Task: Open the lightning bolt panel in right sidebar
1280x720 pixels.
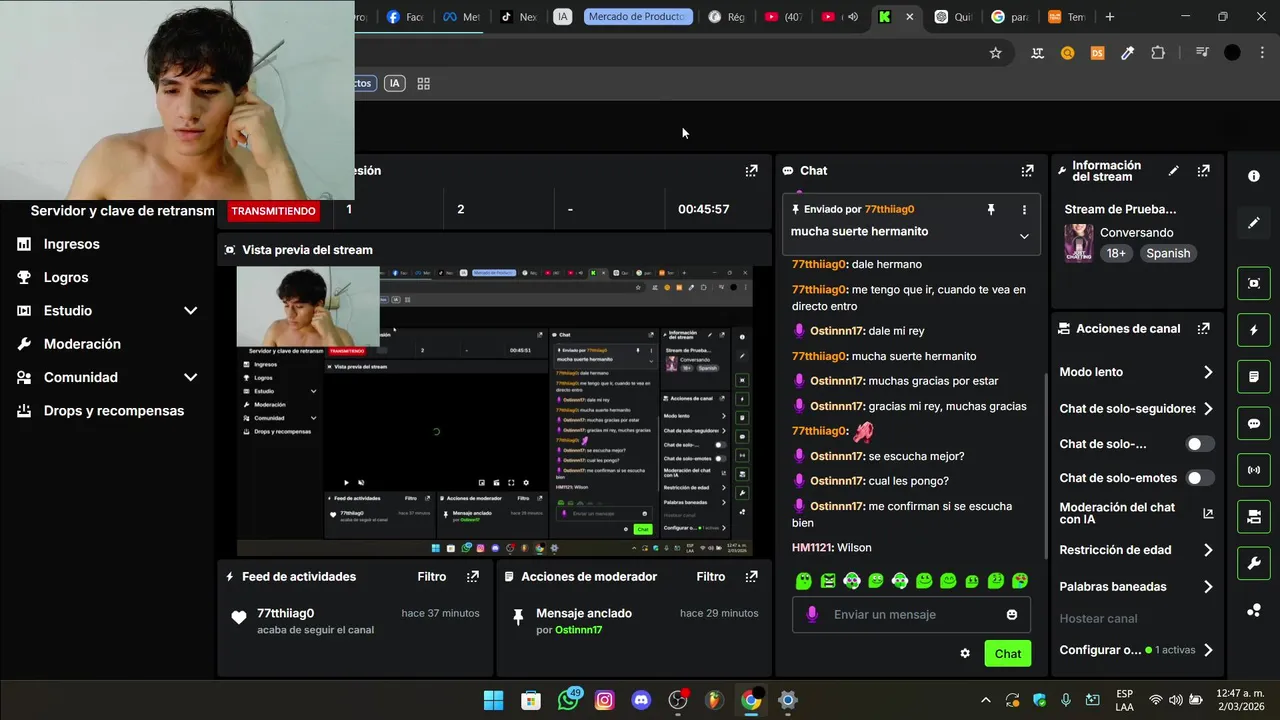Action: 1254,330
